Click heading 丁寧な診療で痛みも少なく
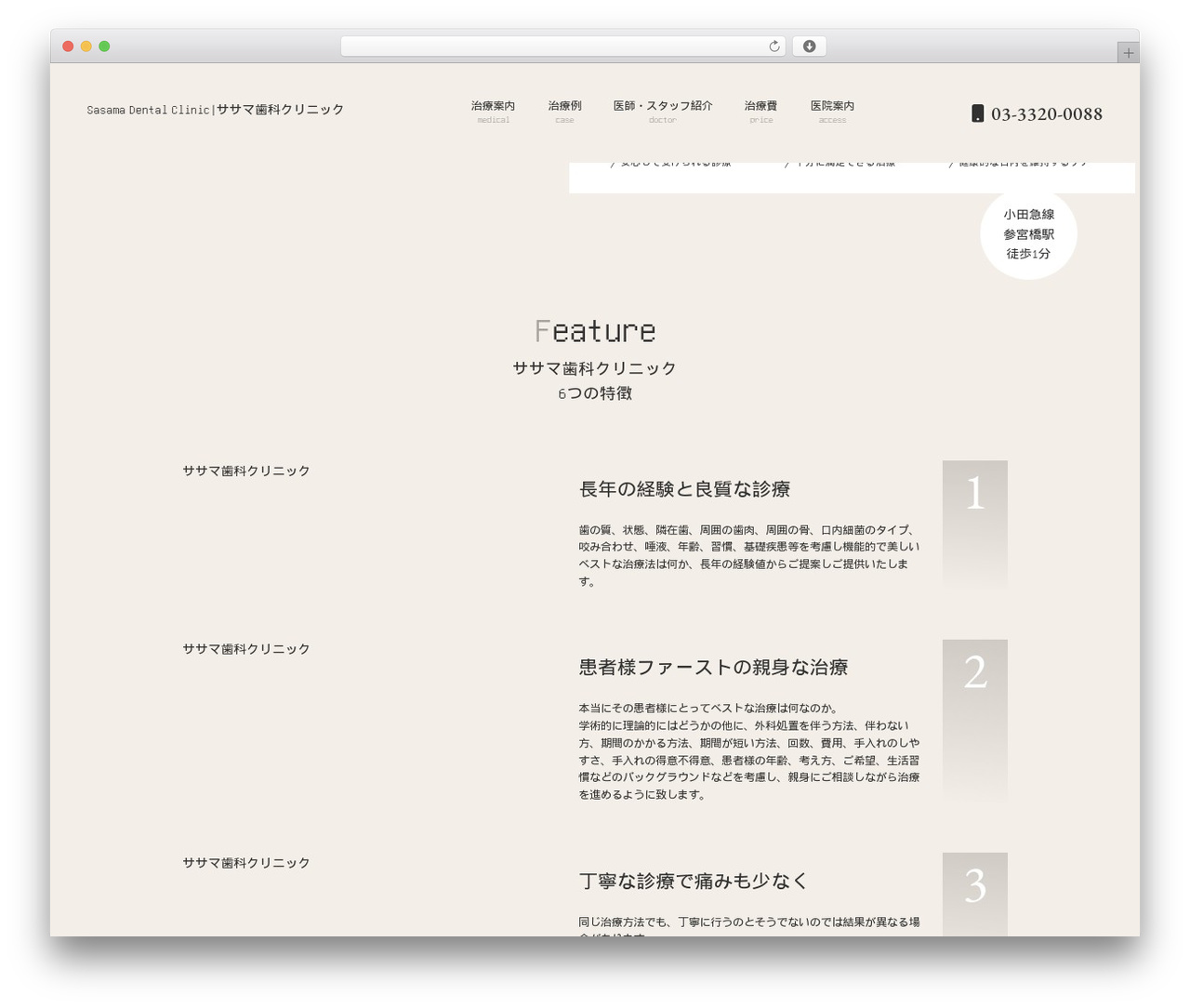This screenshot has height=1008, width=1190. click(694, 882)
